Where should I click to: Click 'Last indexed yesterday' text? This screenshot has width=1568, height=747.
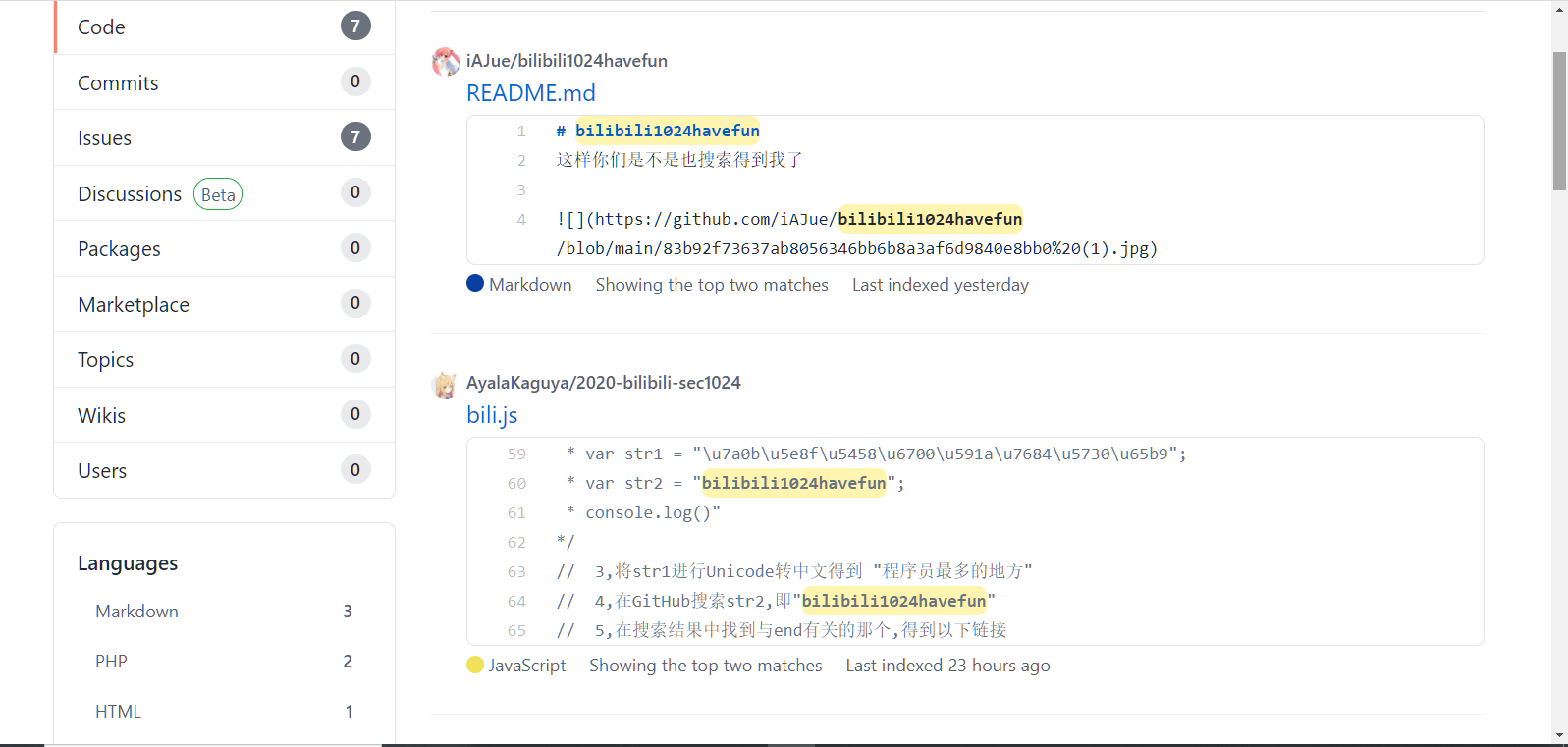(941, 284)
